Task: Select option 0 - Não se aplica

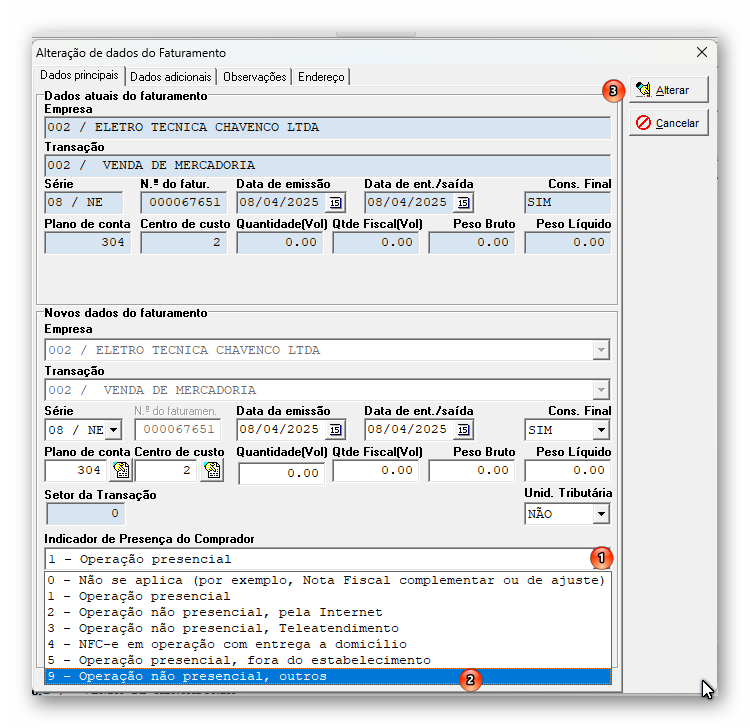Action: 328,580
